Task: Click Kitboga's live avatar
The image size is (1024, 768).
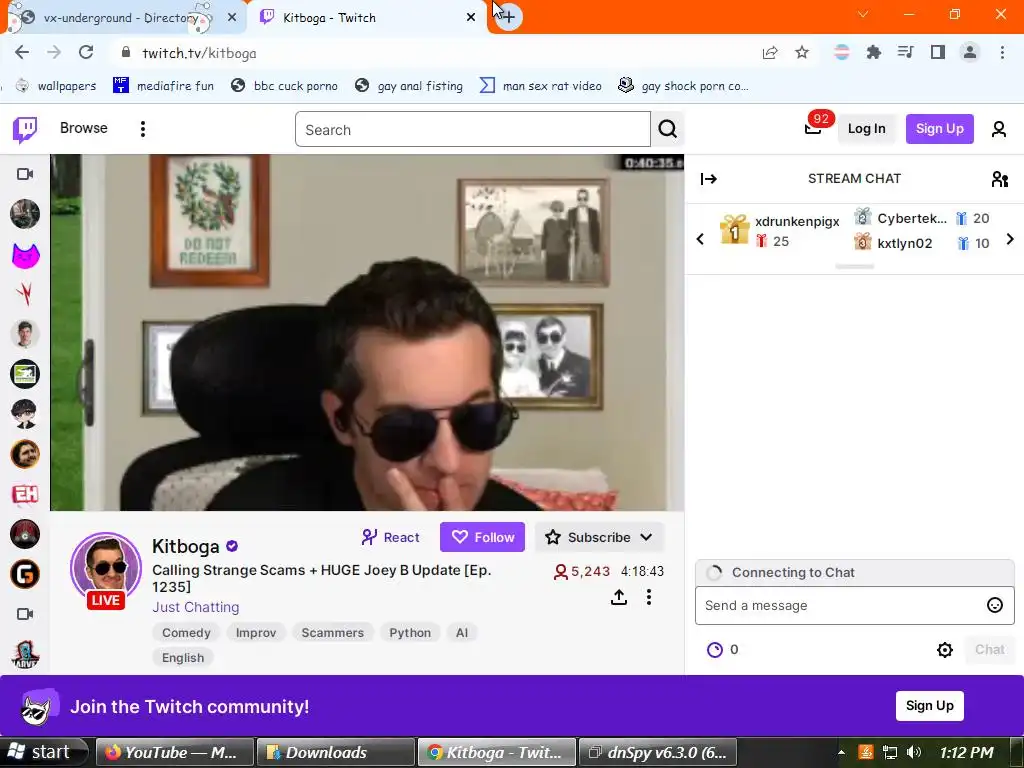Action: click(106, 569)
